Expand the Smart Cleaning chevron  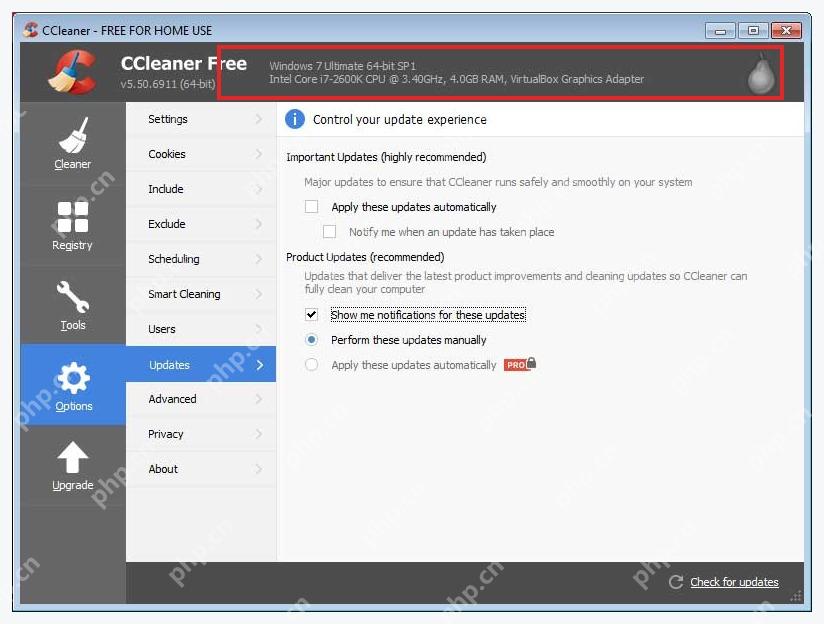tap(259, 294)
